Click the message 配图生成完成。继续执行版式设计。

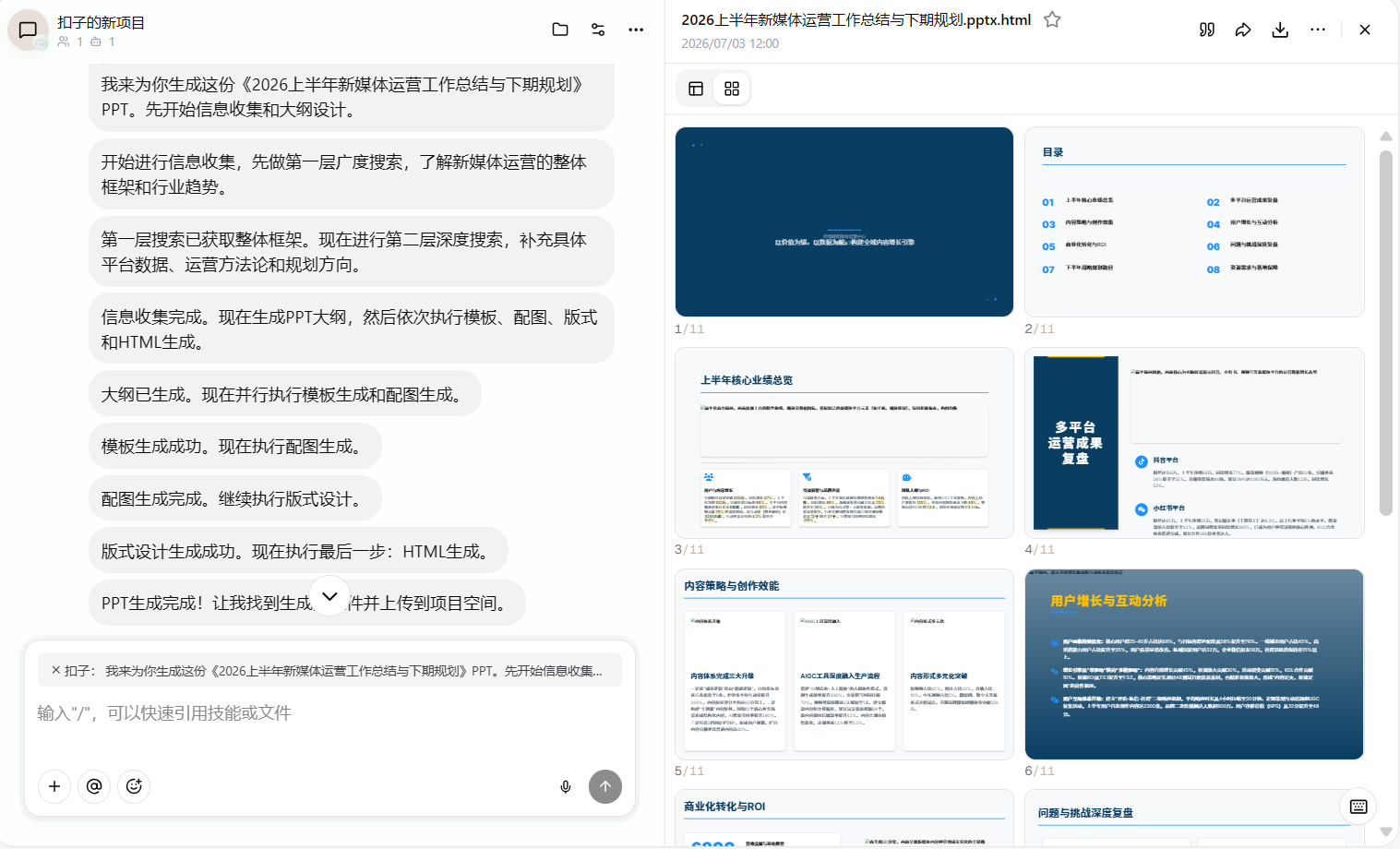coord(235,499)
